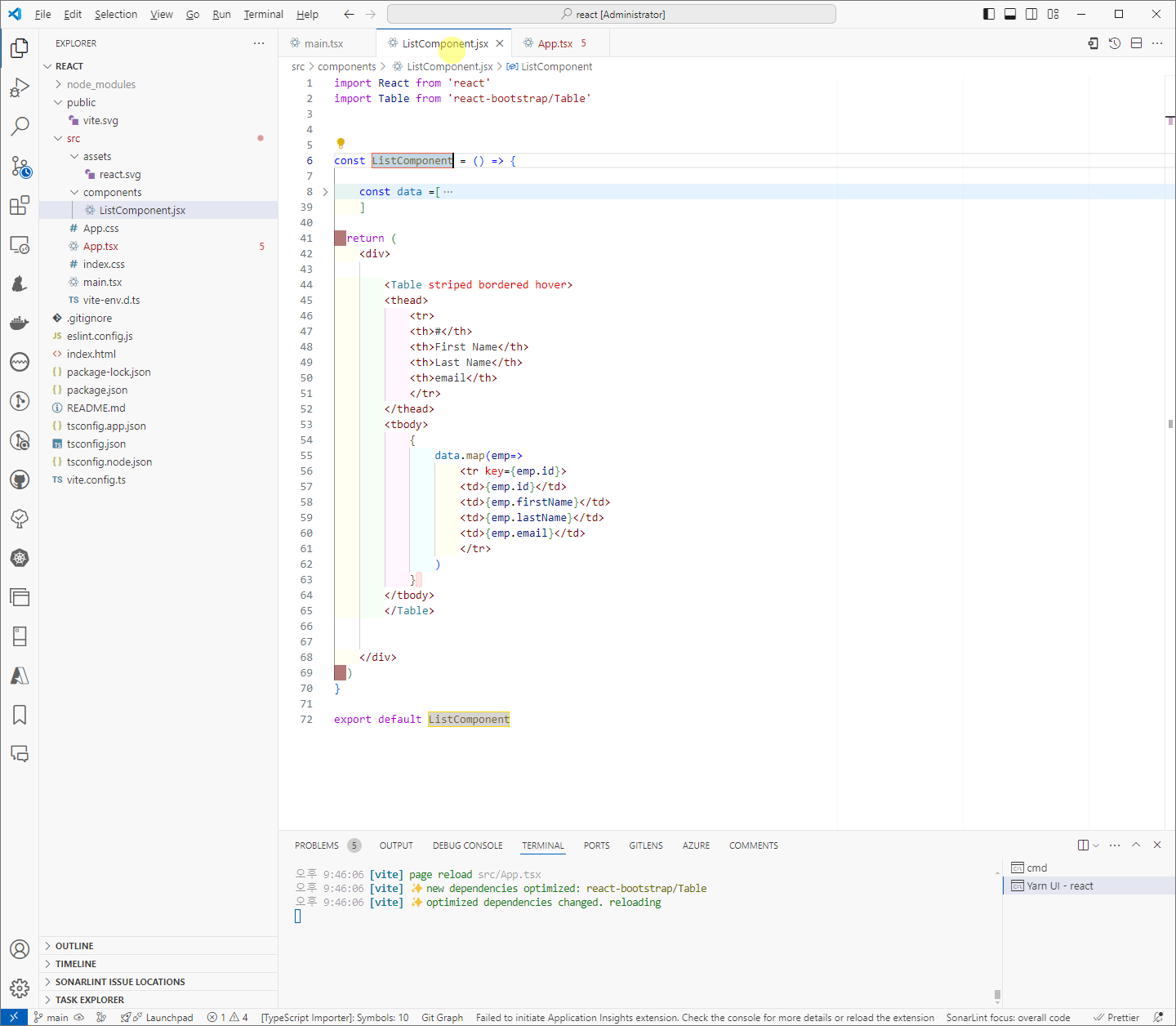Toggle the bottom Panel visibility
The image size is (1176, 1026).
(x=1010, y=14)
